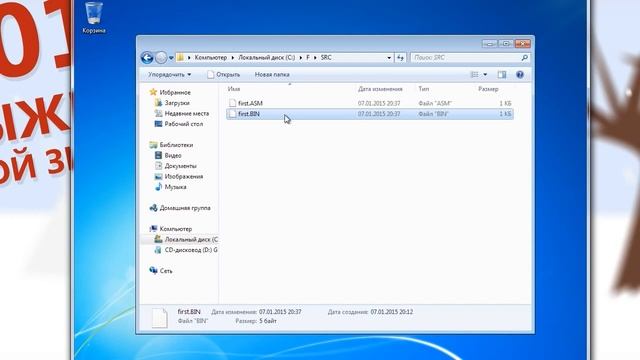Click the Музыка note icon
640x360 pixels.
coord(158,187)
